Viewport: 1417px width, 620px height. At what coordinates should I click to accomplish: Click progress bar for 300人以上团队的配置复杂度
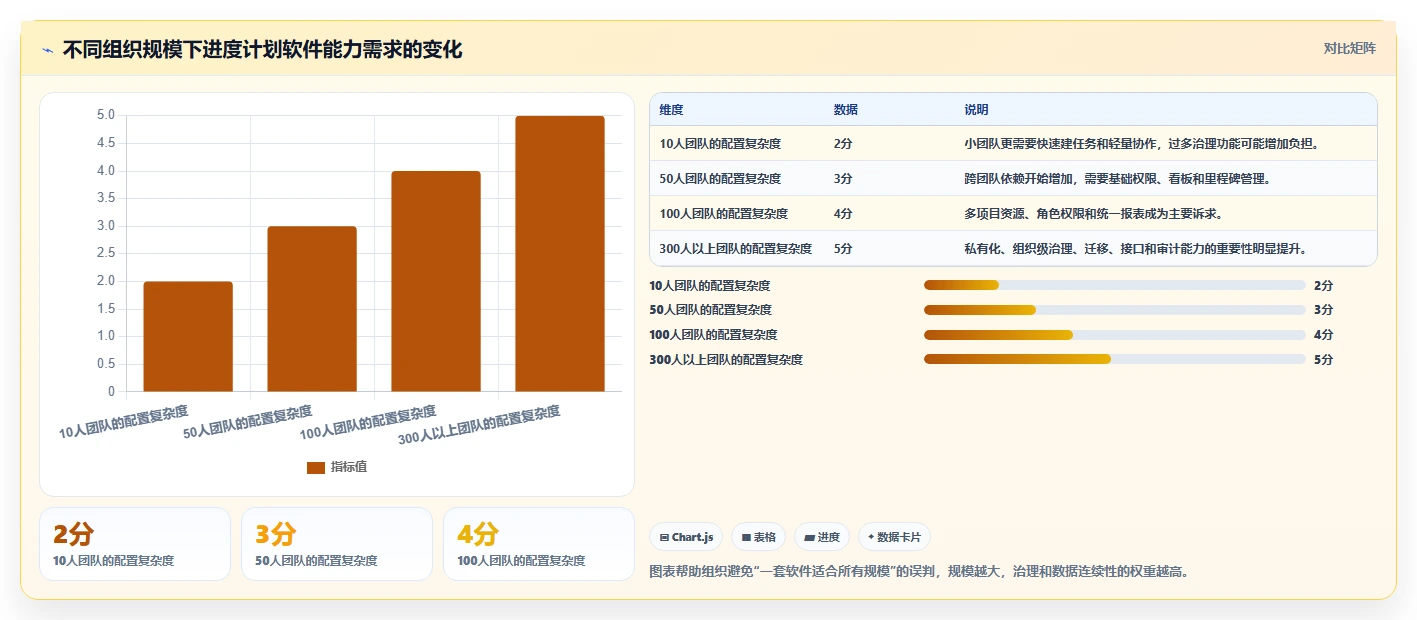[x=1115, y=359]
